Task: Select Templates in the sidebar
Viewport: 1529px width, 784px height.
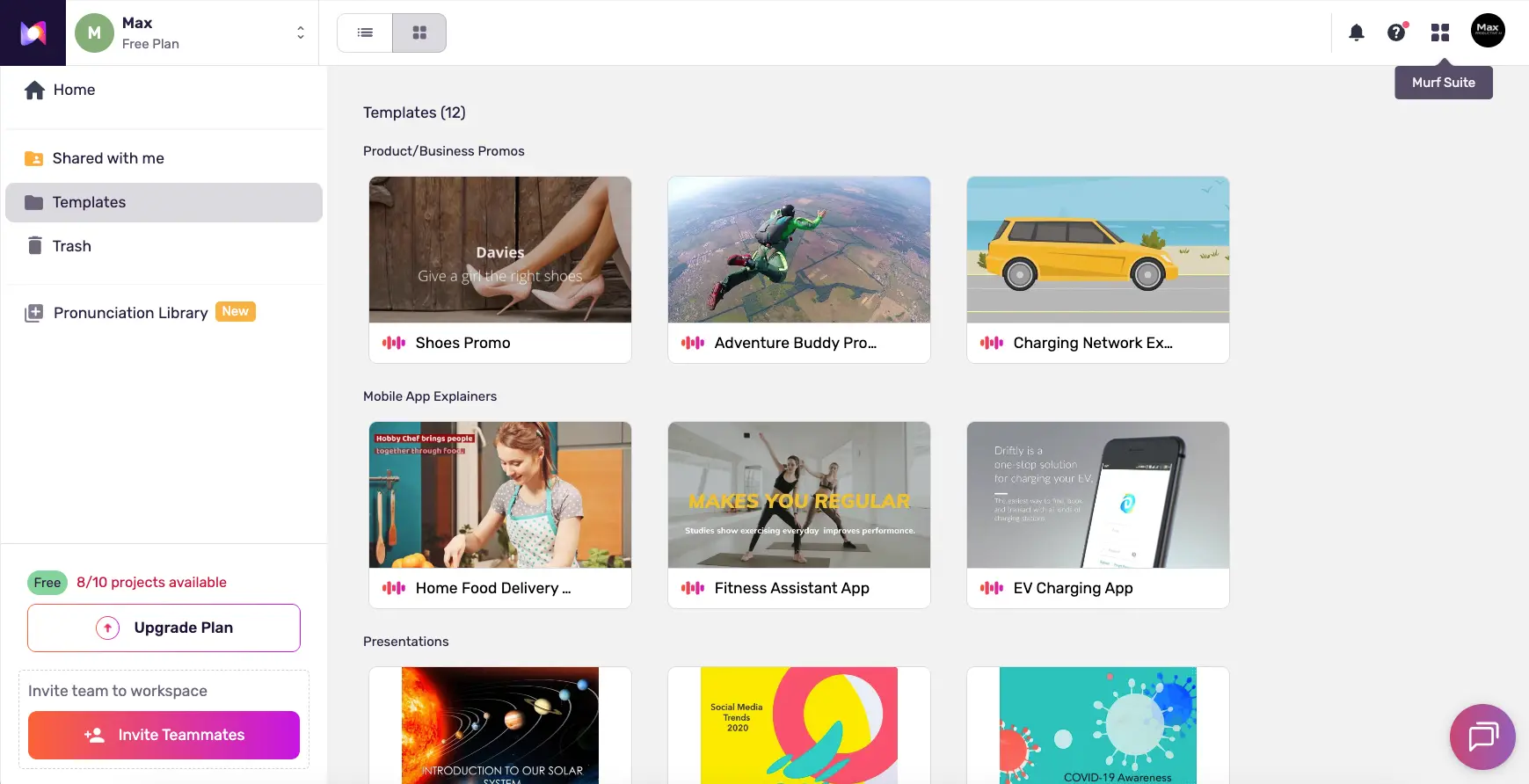Action: pos(89,202)
